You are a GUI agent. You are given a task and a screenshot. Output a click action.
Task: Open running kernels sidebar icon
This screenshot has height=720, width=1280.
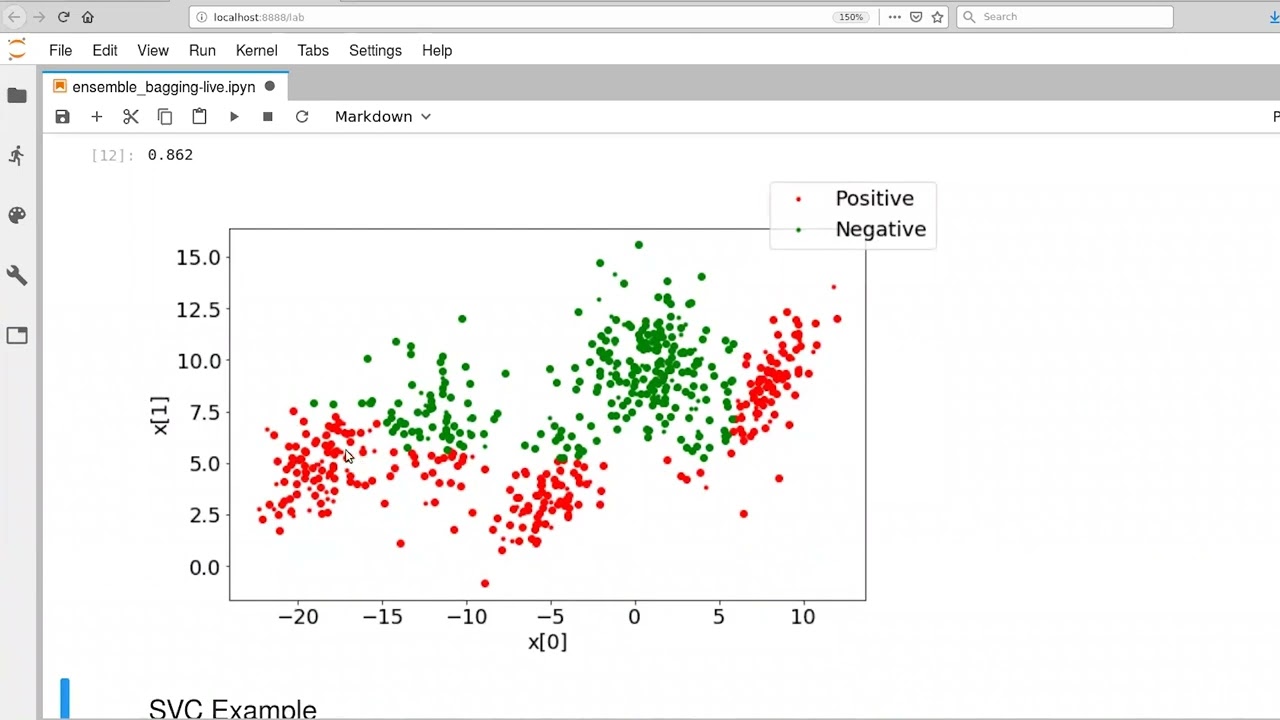pos(17,155)
